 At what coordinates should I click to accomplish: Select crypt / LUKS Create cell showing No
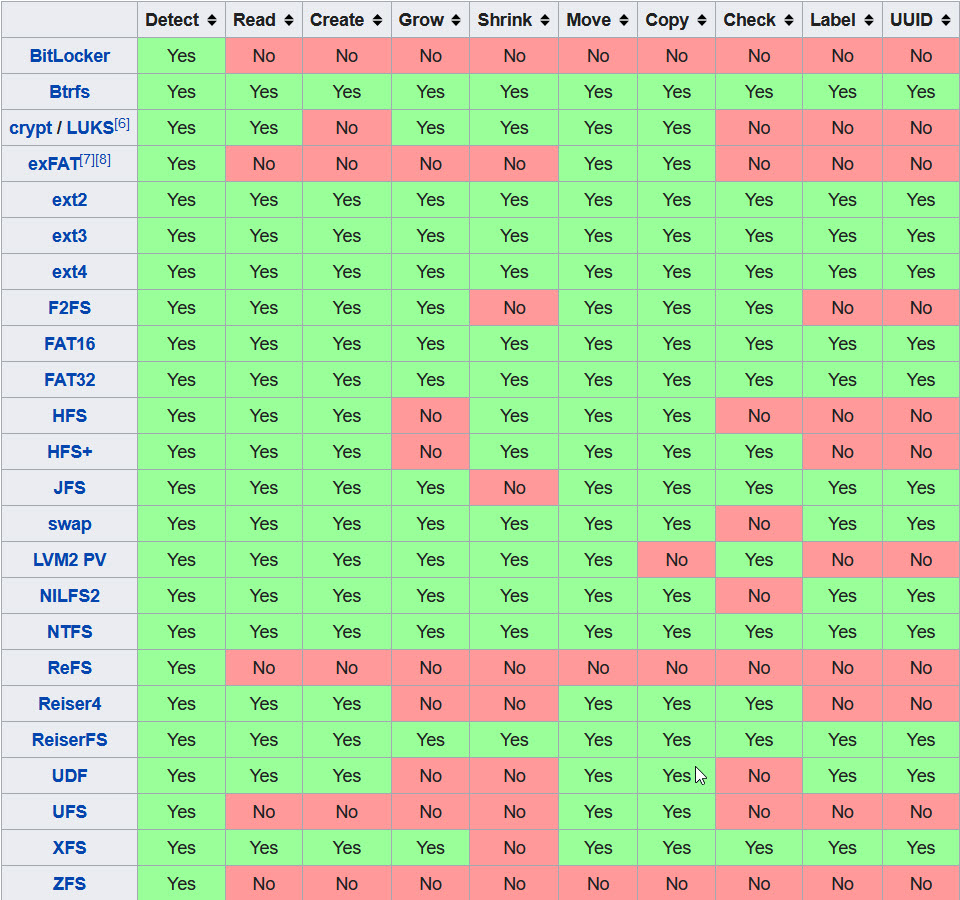(x=347, y=128)
